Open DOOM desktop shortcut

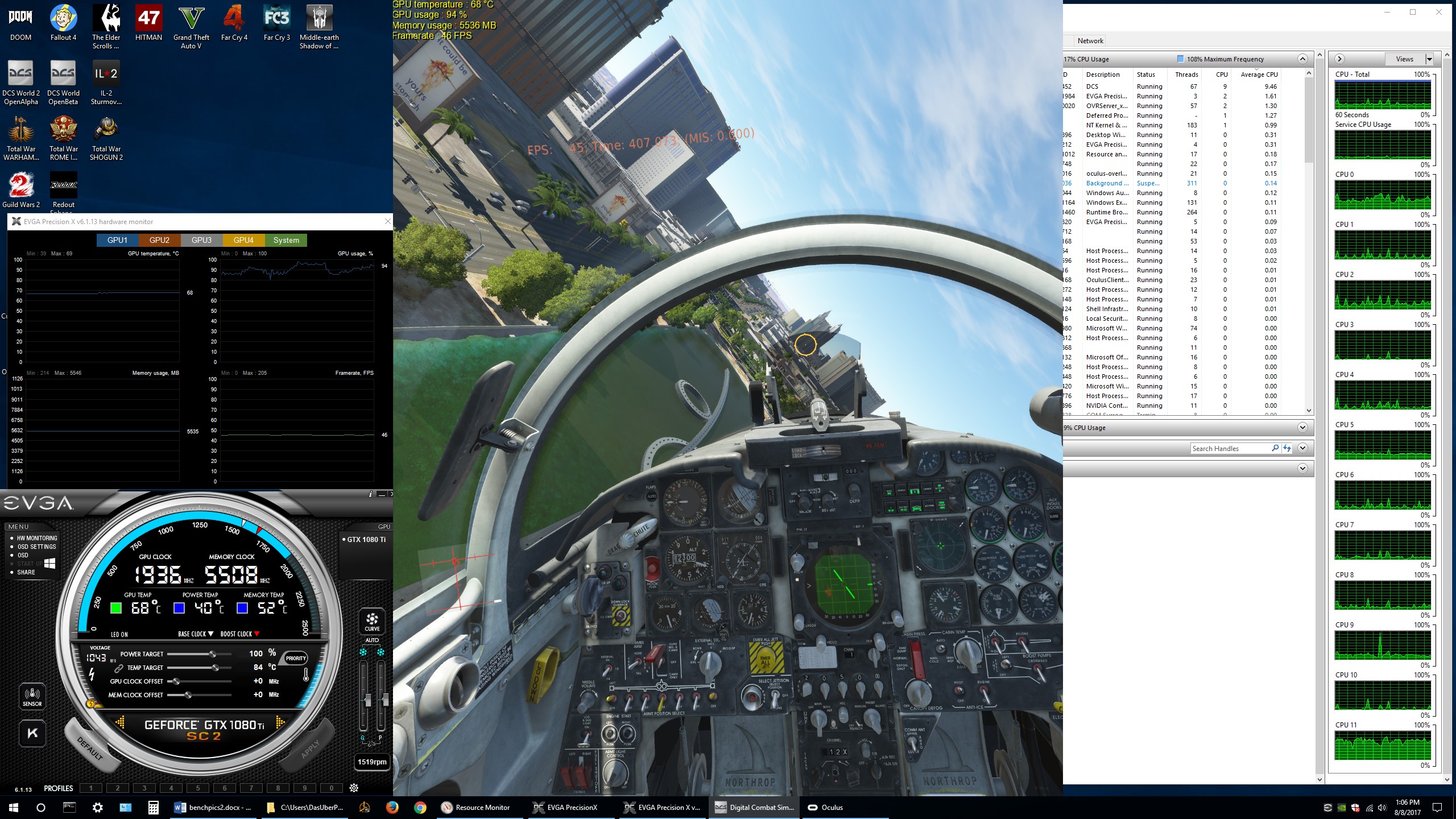[20, 23]
